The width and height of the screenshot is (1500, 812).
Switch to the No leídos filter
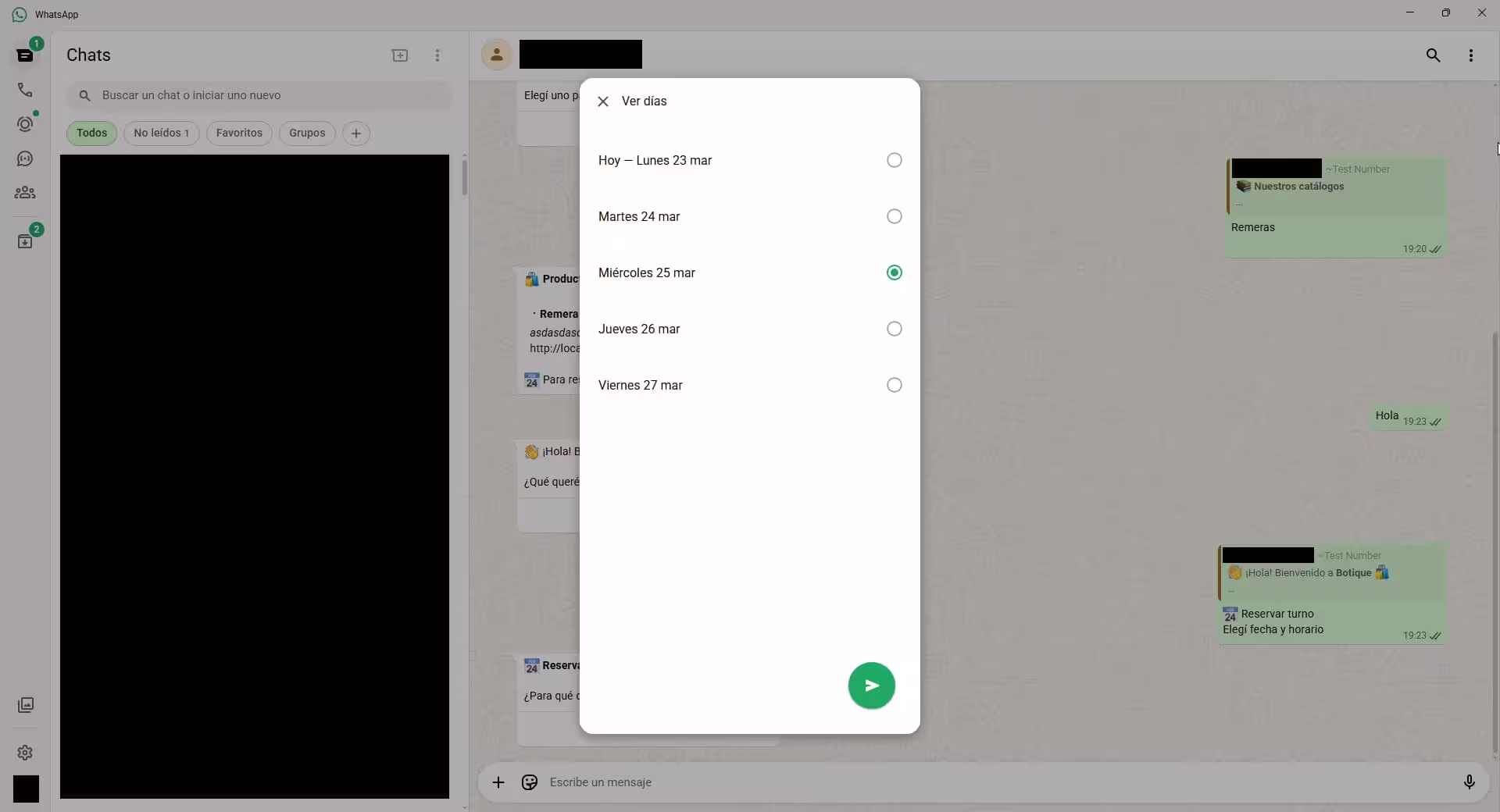pyautogui.click(x=161, y=133)
